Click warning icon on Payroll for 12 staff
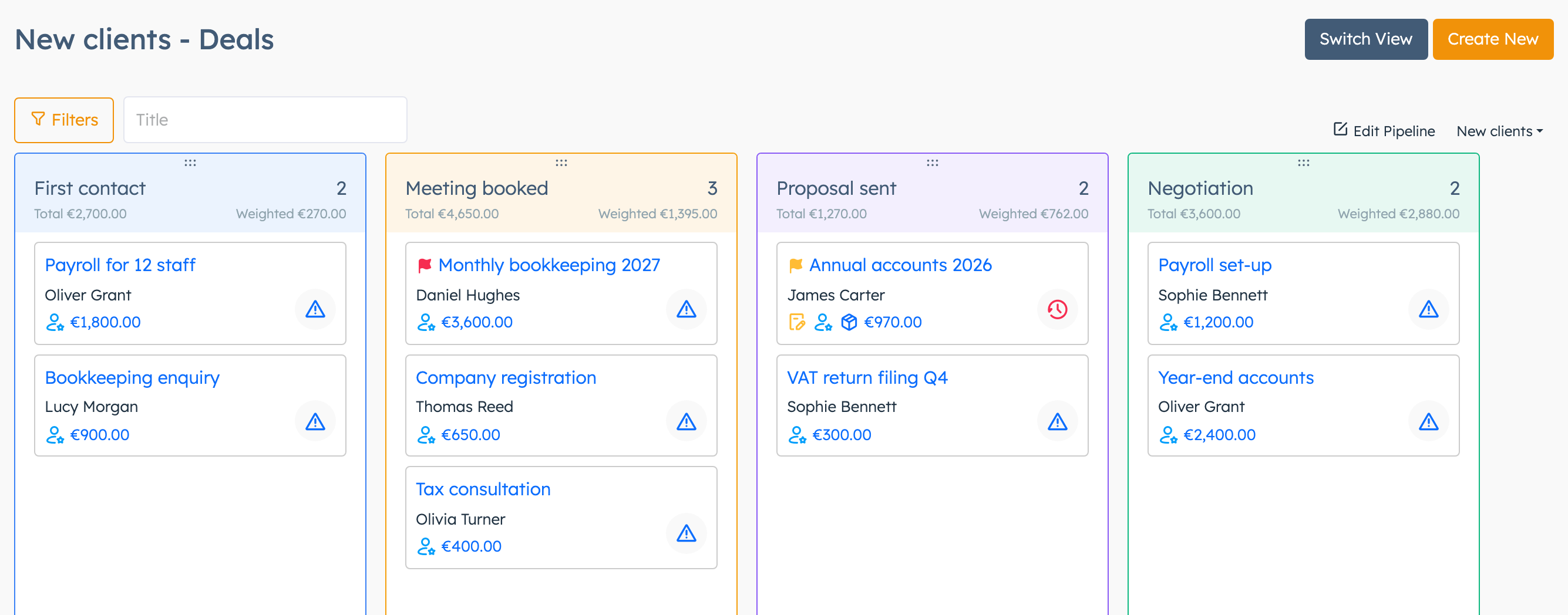 coord(315,309)
